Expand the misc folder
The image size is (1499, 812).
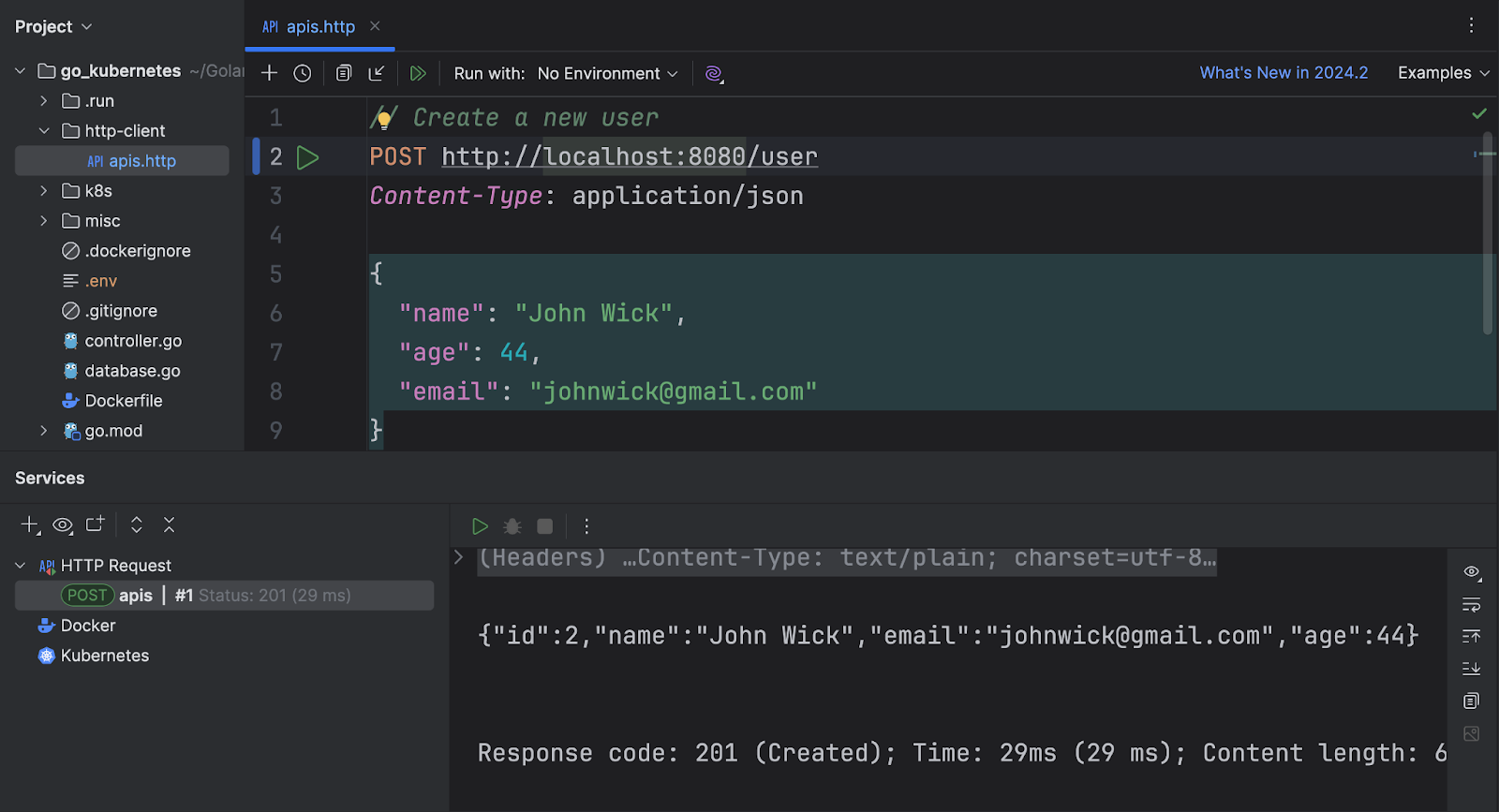pos(43,220)
